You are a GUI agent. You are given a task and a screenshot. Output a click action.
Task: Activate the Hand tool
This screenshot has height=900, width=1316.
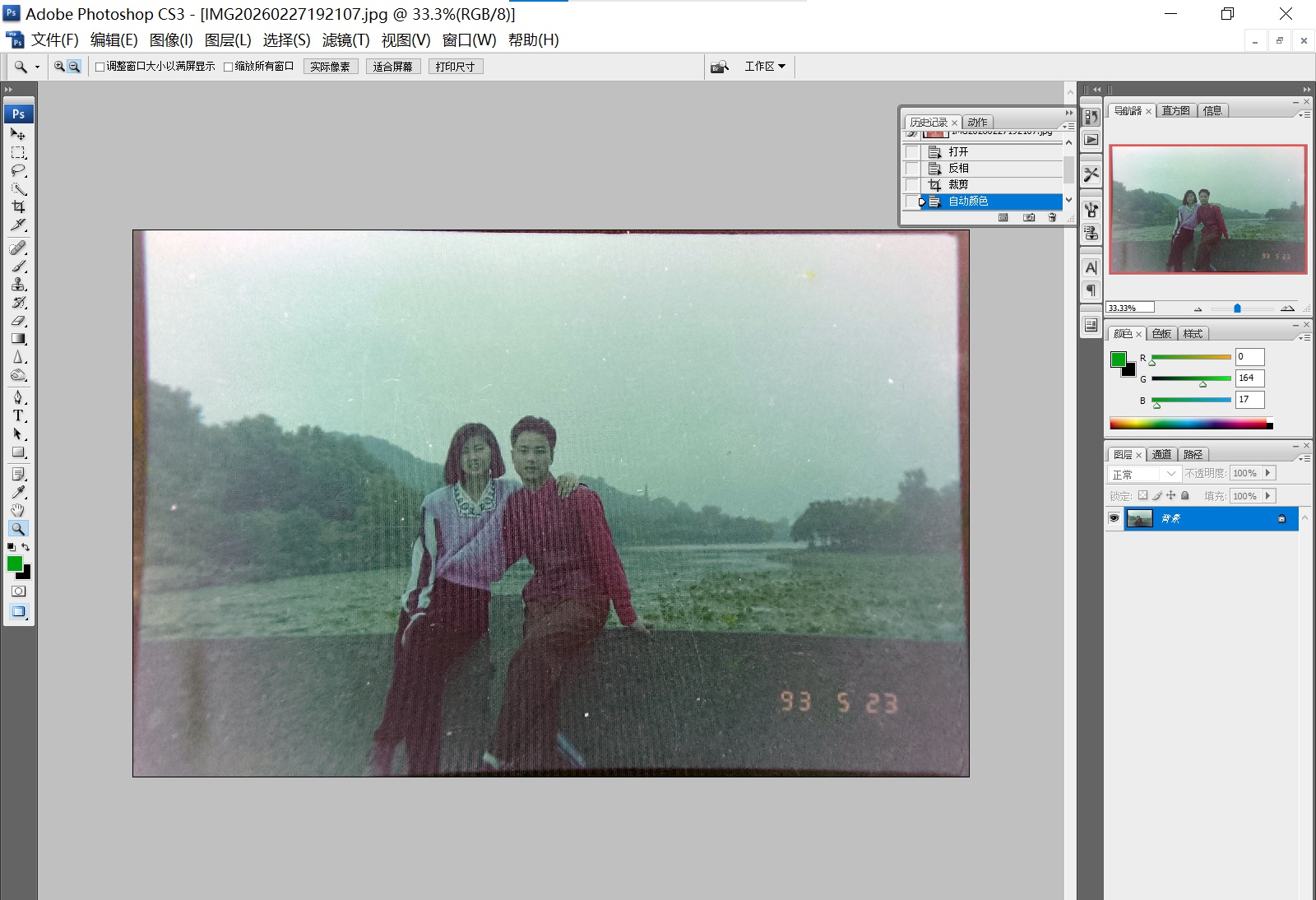(x=18, y=510)
